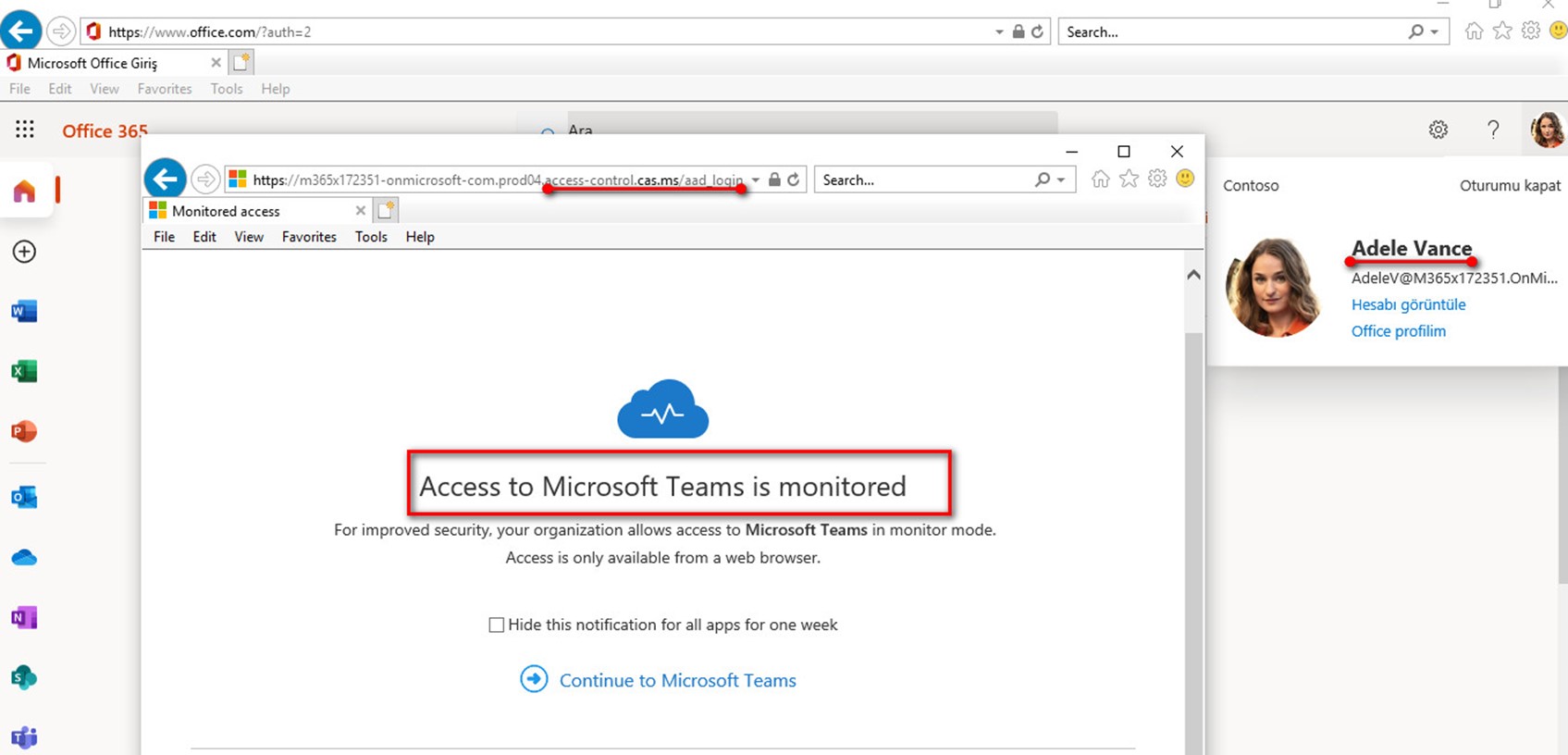Open Outlook from the left sidebar
Viewport: 1568px width, 755px height.
click(24, 497)
